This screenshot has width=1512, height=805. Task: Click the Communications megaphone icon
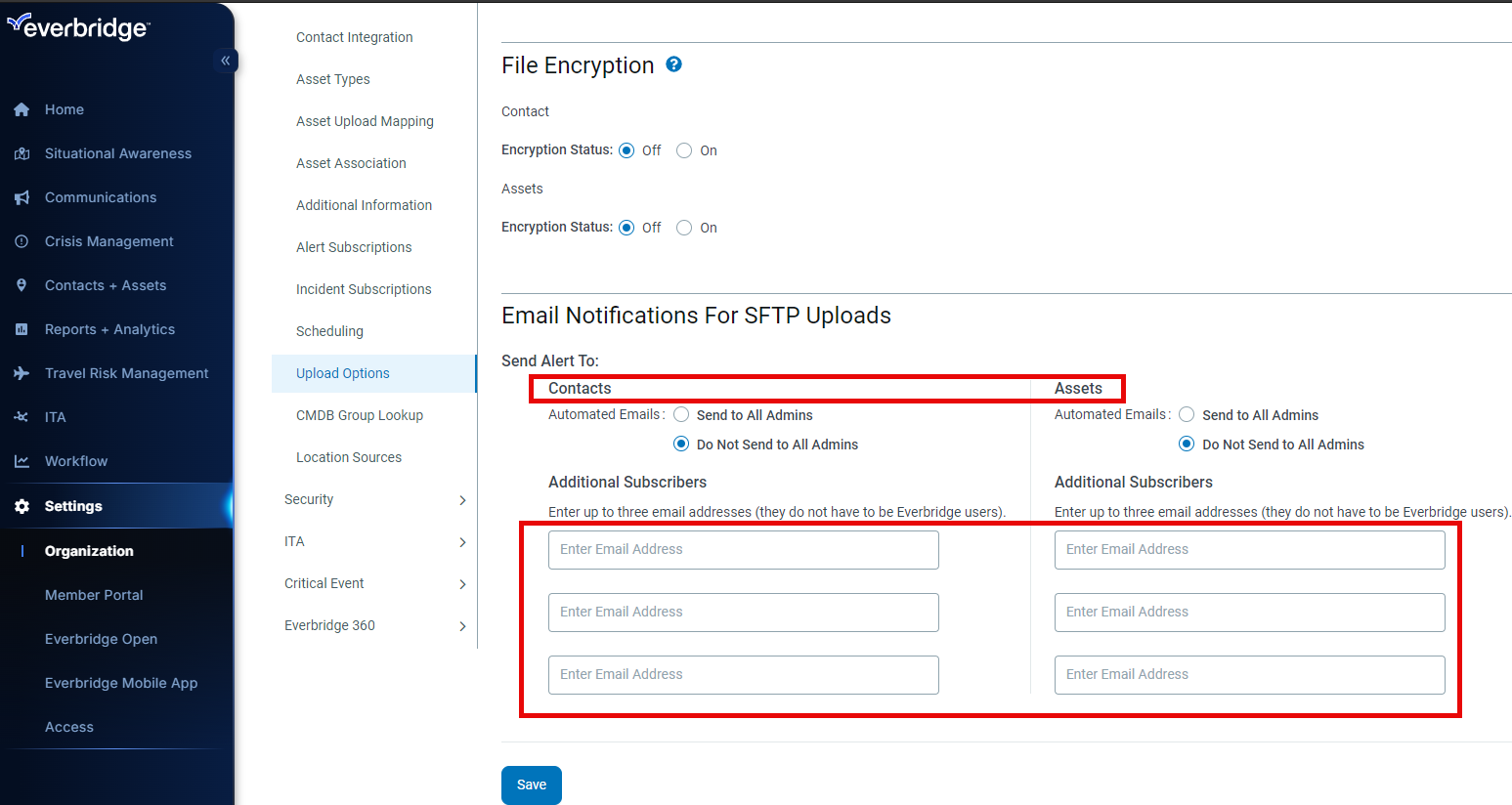(x=22, y=198)
